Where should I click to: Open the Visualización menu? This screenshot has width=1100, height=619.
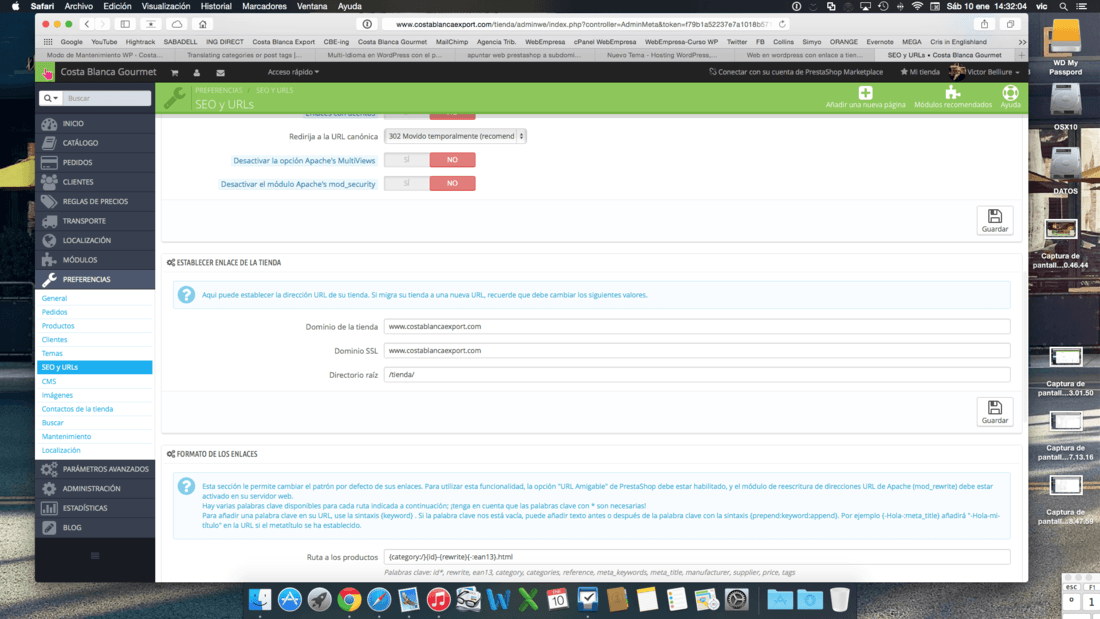click(166, 6)
